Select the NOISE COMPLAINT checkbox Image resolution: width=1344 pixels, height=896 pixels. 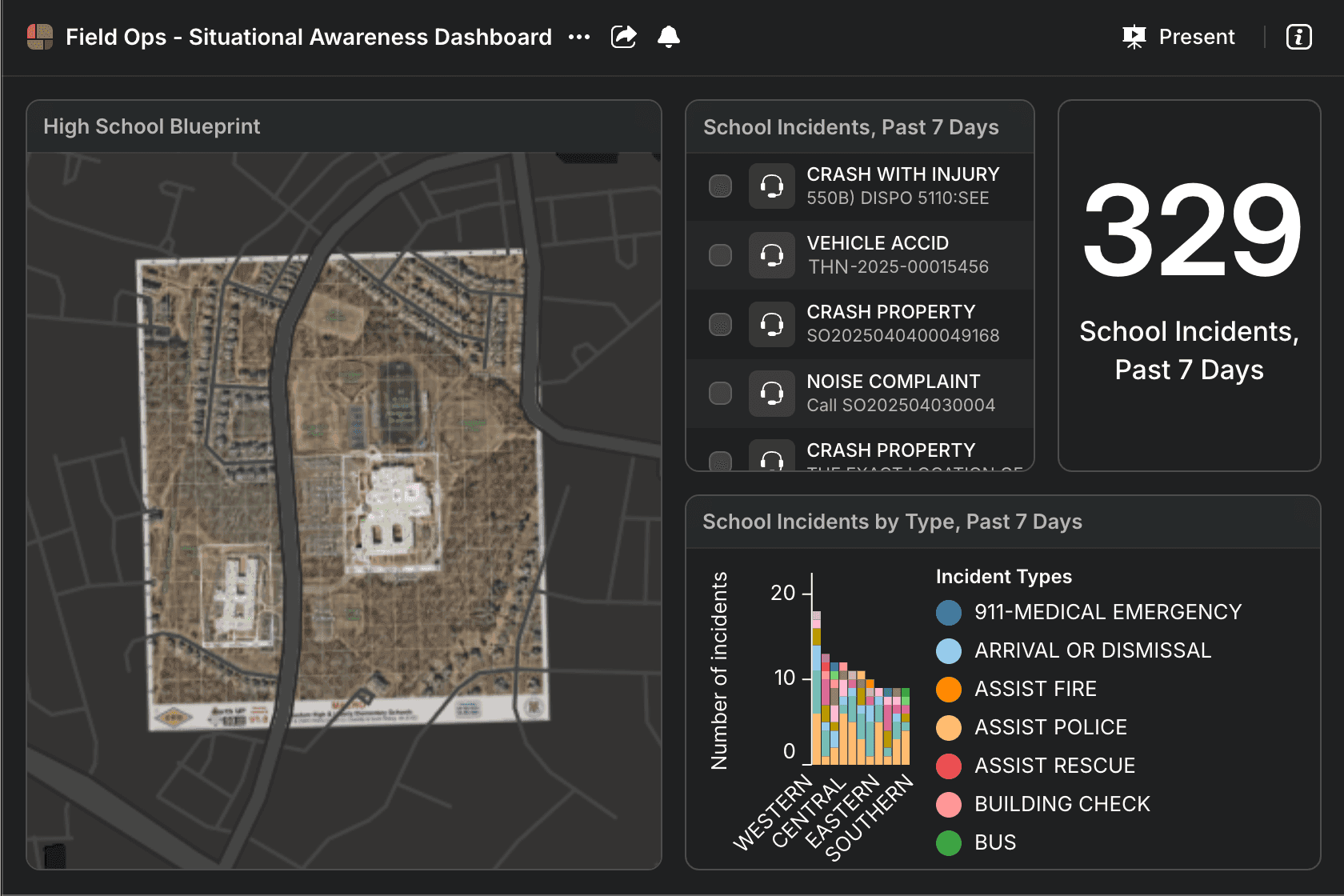pos(721,394)
